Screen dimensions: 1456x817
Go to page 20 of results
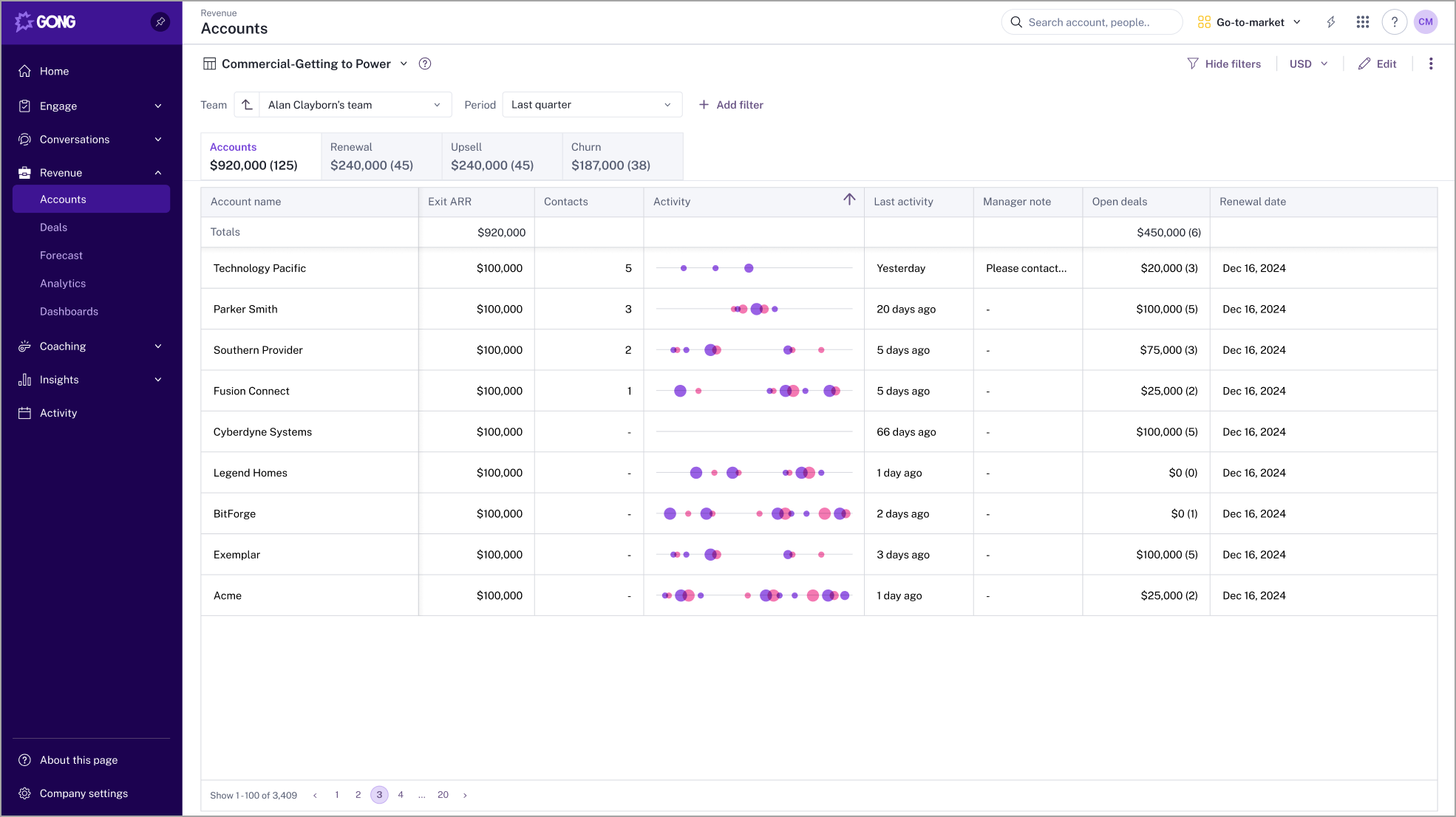(x=443, y=795)
